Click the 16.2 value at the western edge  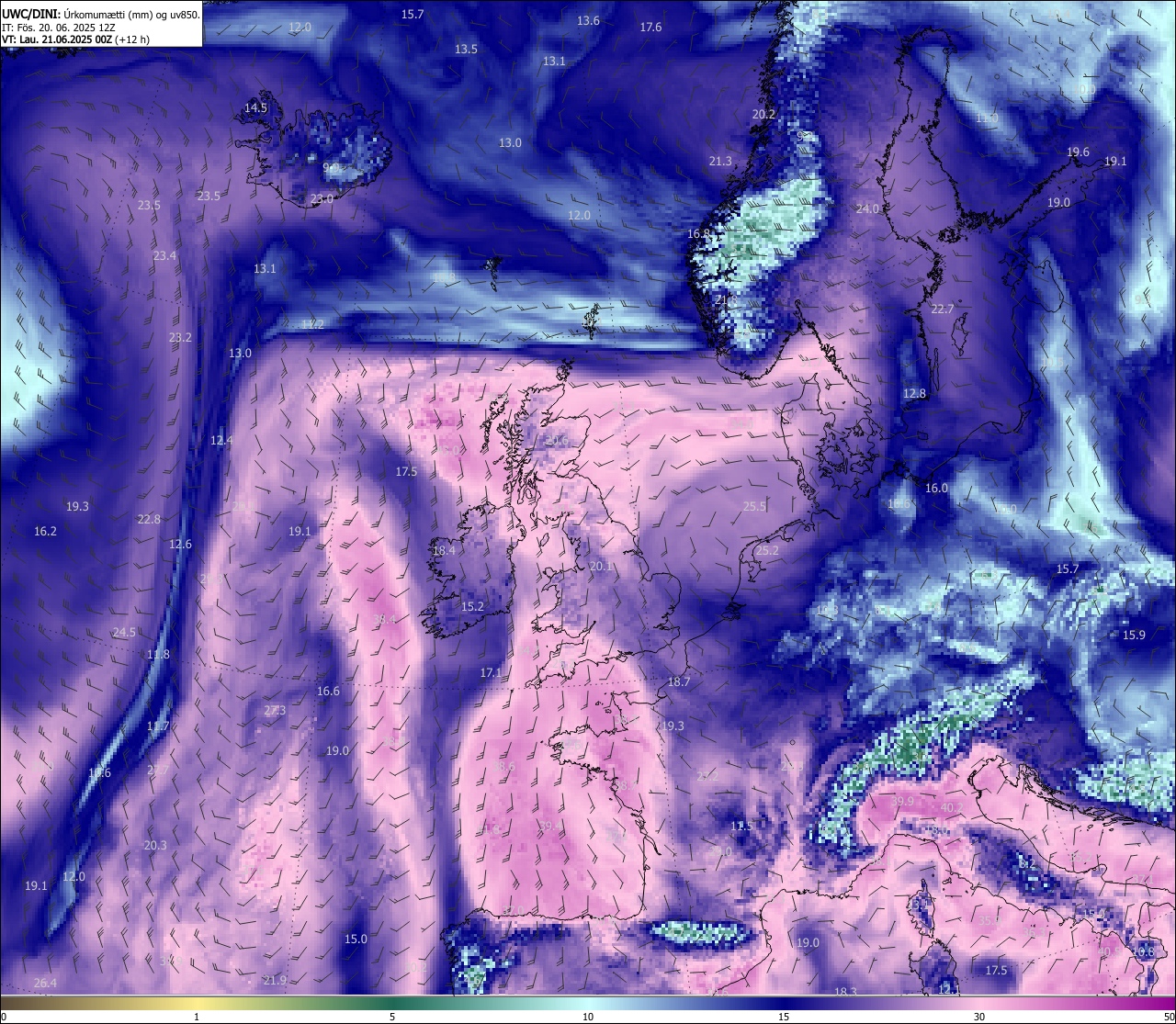(45, 531)
